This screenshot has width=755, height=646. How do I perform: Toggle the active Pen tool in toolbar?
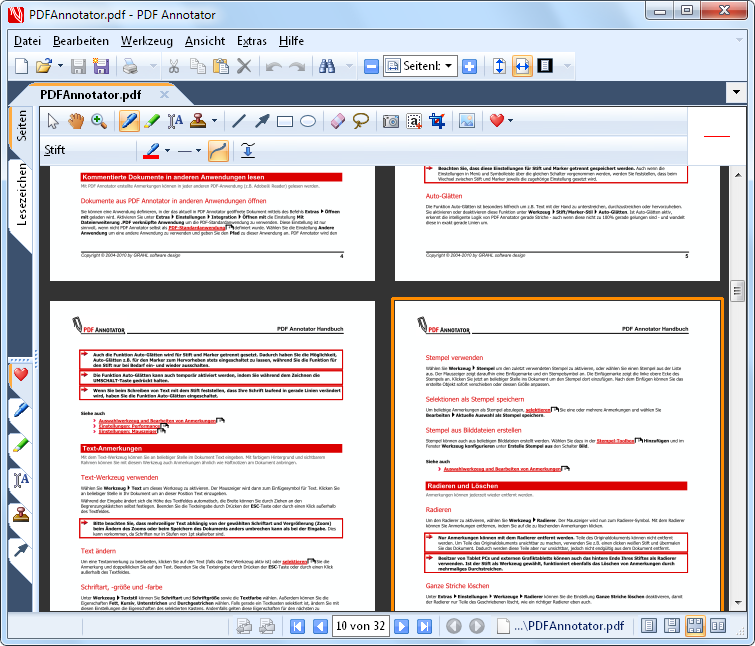[129, 121]
